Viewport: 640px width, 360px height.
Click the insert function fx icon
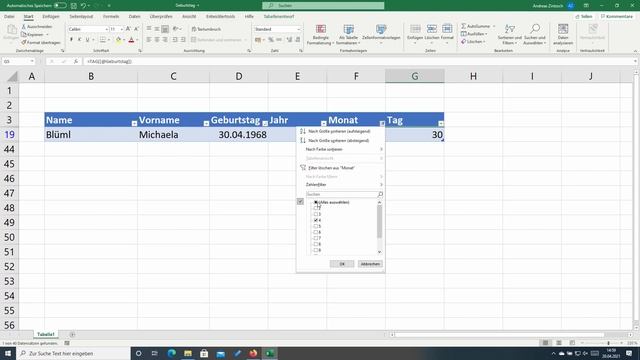point(76,61)
